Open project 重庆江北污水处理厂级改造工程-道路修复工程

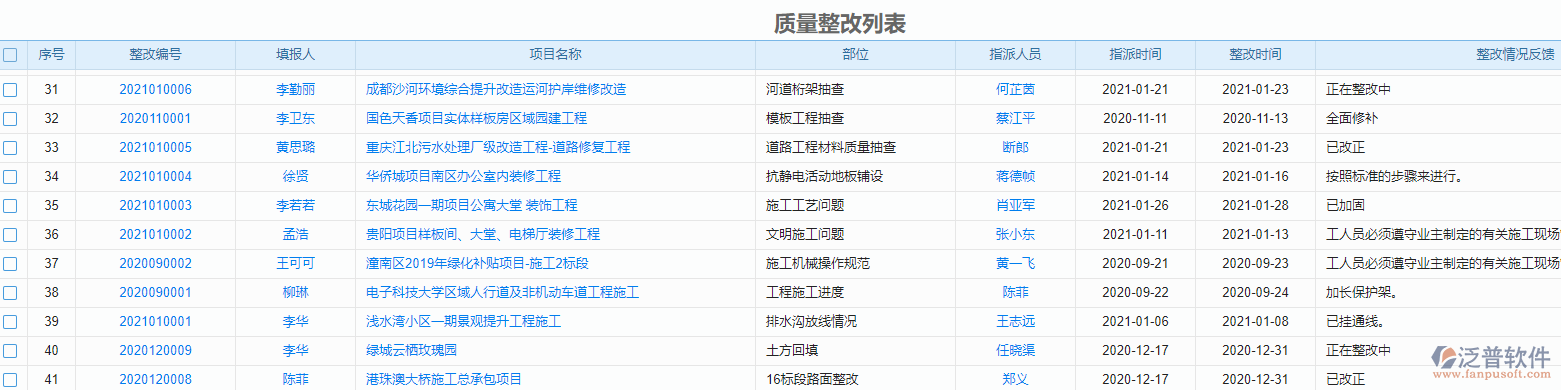click(498, 148)
